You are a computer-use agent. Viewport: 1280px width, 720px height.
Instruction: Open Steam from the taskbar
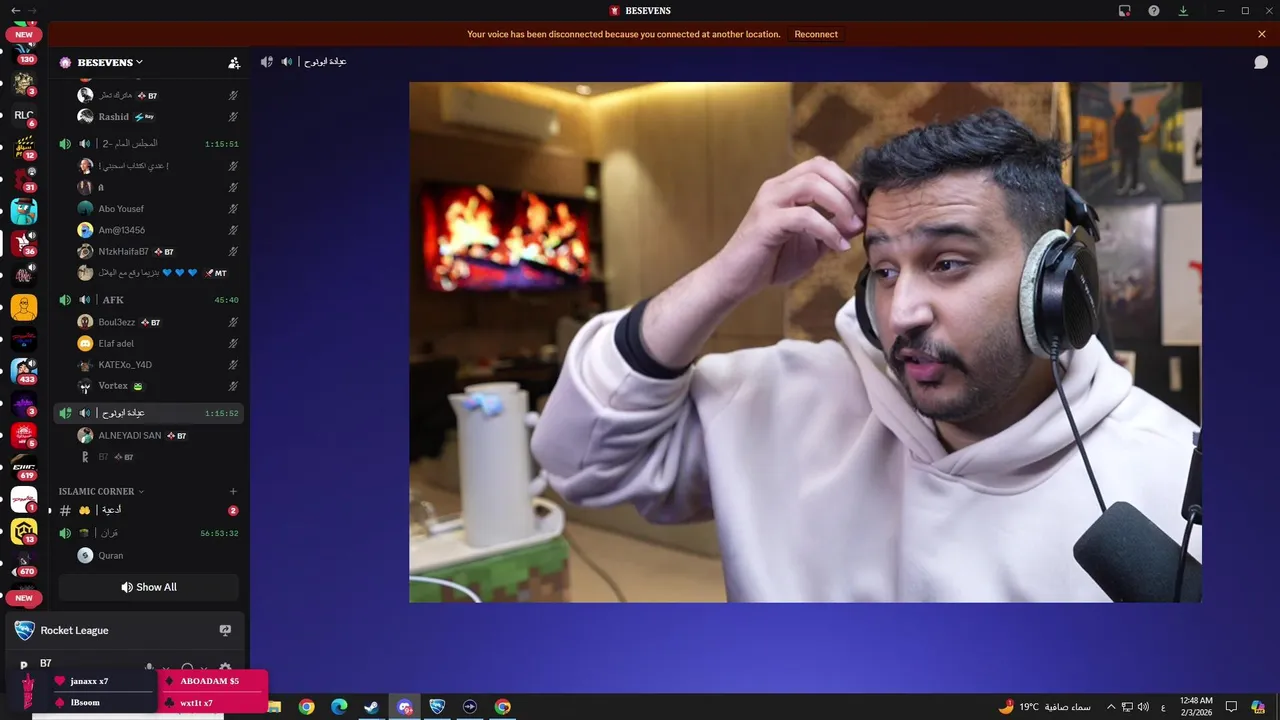coord(371,707)
